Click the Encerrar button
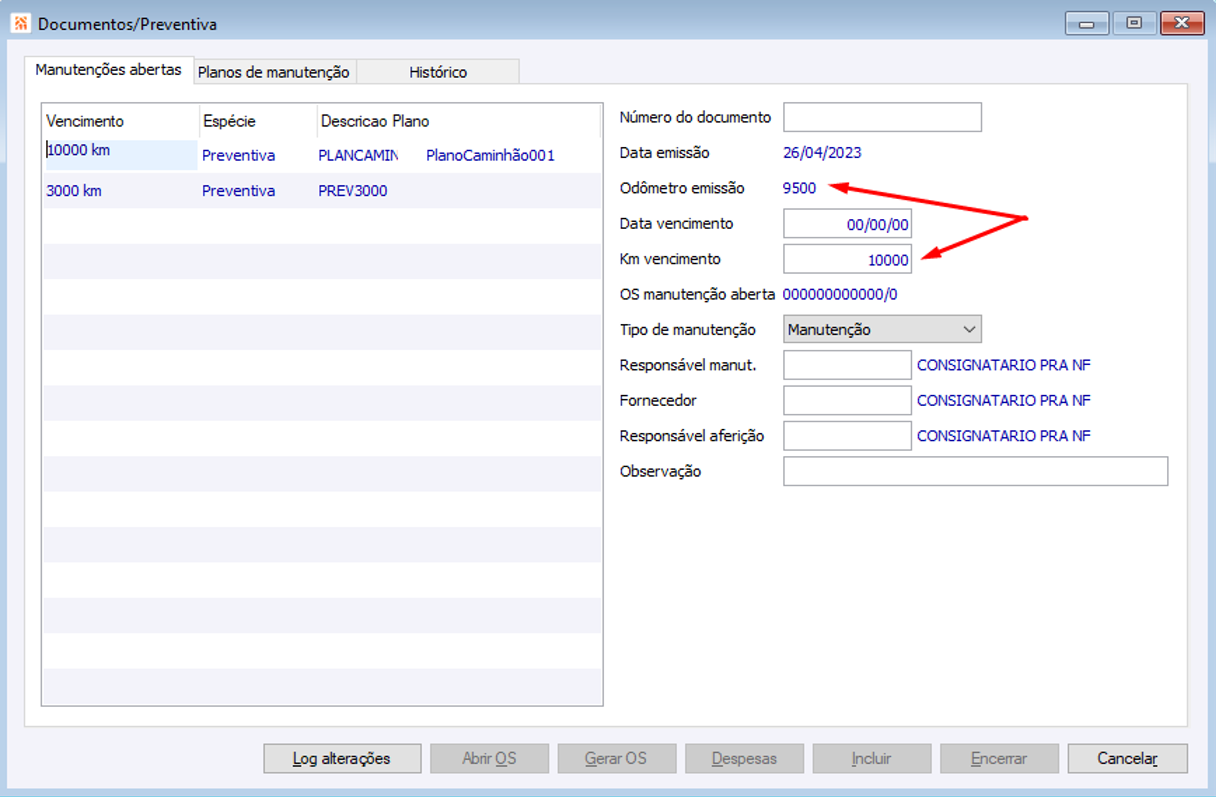The width and height of the screenshot is (1216, 797). tap(999, 758)
